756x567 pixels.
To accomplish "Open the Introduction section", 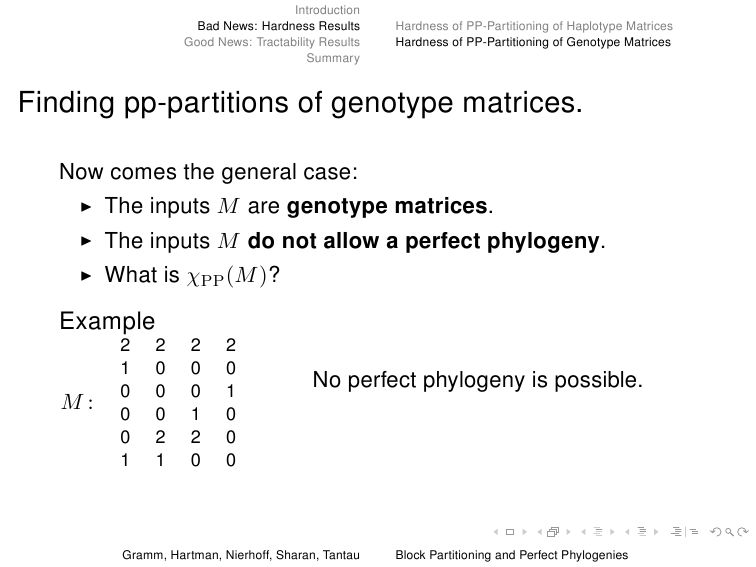I will pos(327,10).
